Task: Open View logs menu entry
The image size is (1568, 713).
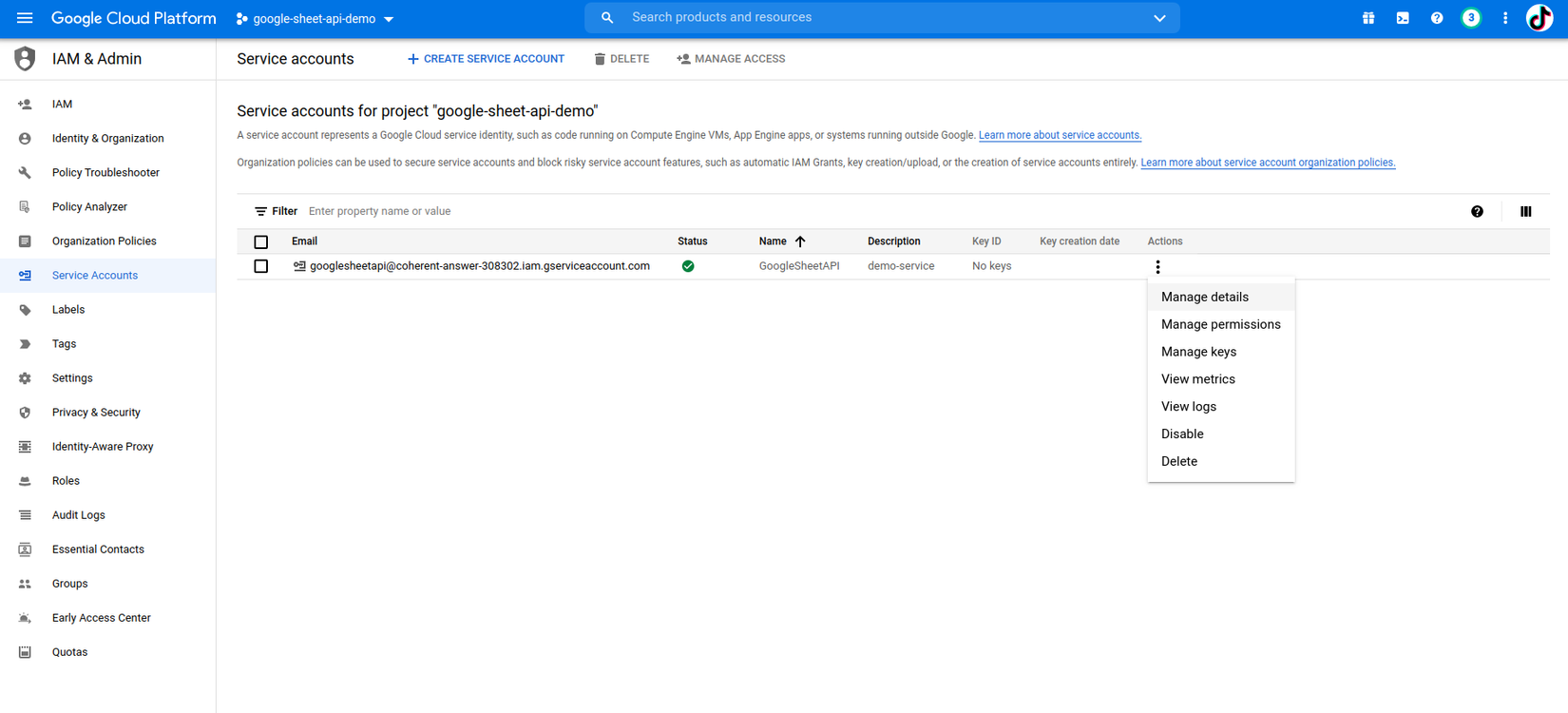Action: pyautogui.click(x=1221, y=407)
